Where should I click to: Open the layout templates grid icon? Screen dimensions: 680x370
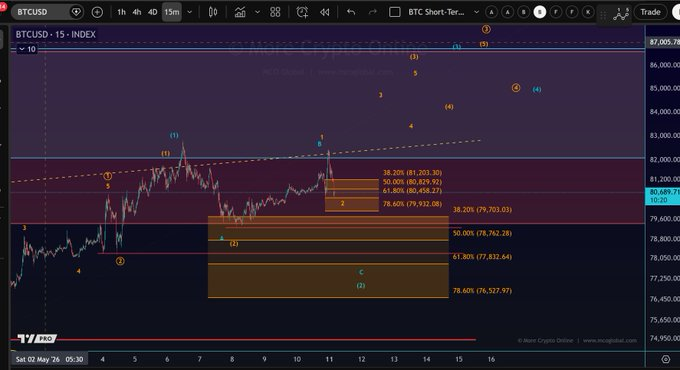pos(275,12)
